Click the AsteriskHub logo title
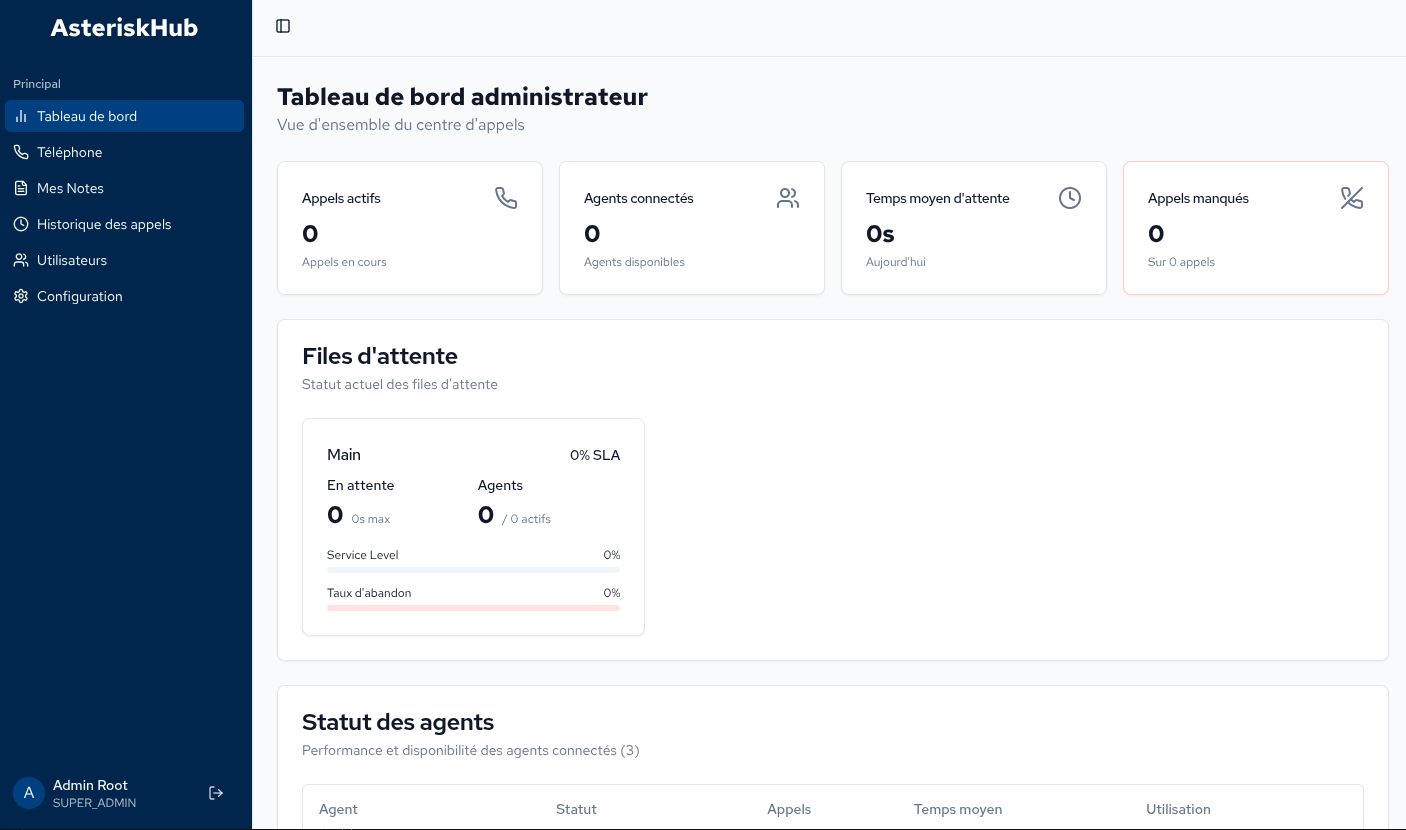 coord(125,28)
